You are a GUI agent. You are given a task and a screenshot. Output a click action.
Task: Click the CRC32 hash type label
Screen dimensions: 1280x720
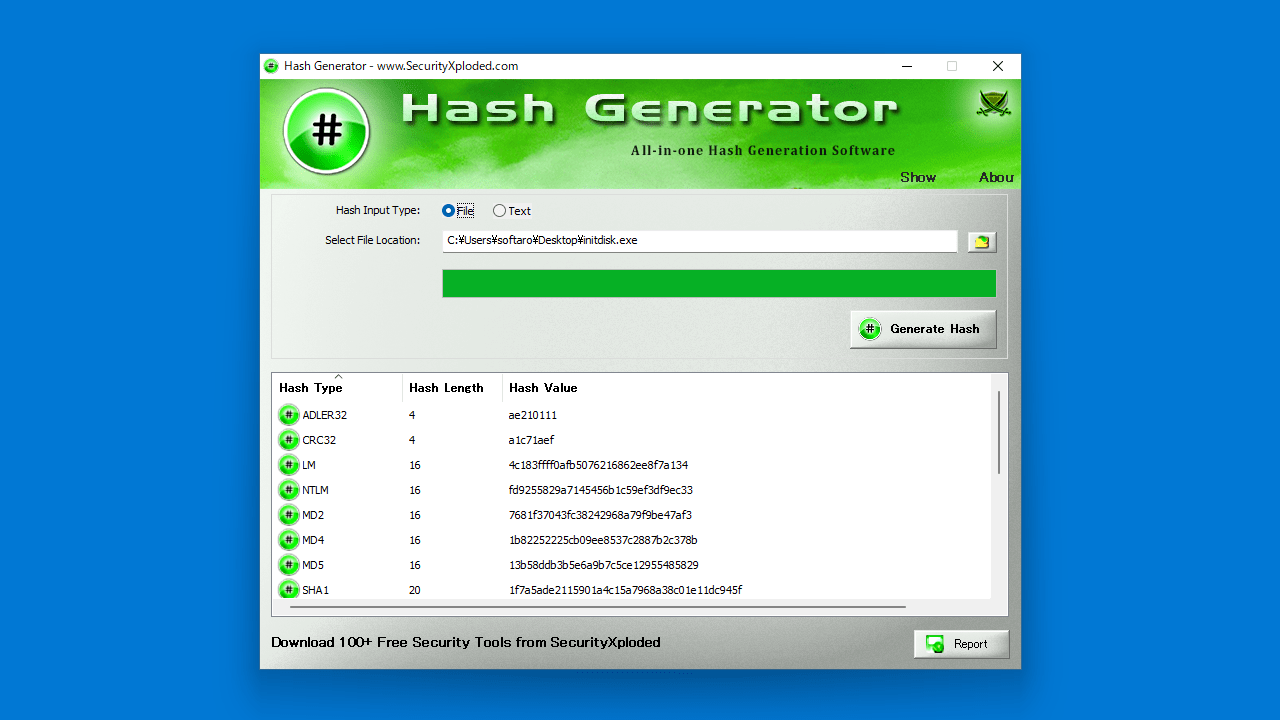(317, 440)
